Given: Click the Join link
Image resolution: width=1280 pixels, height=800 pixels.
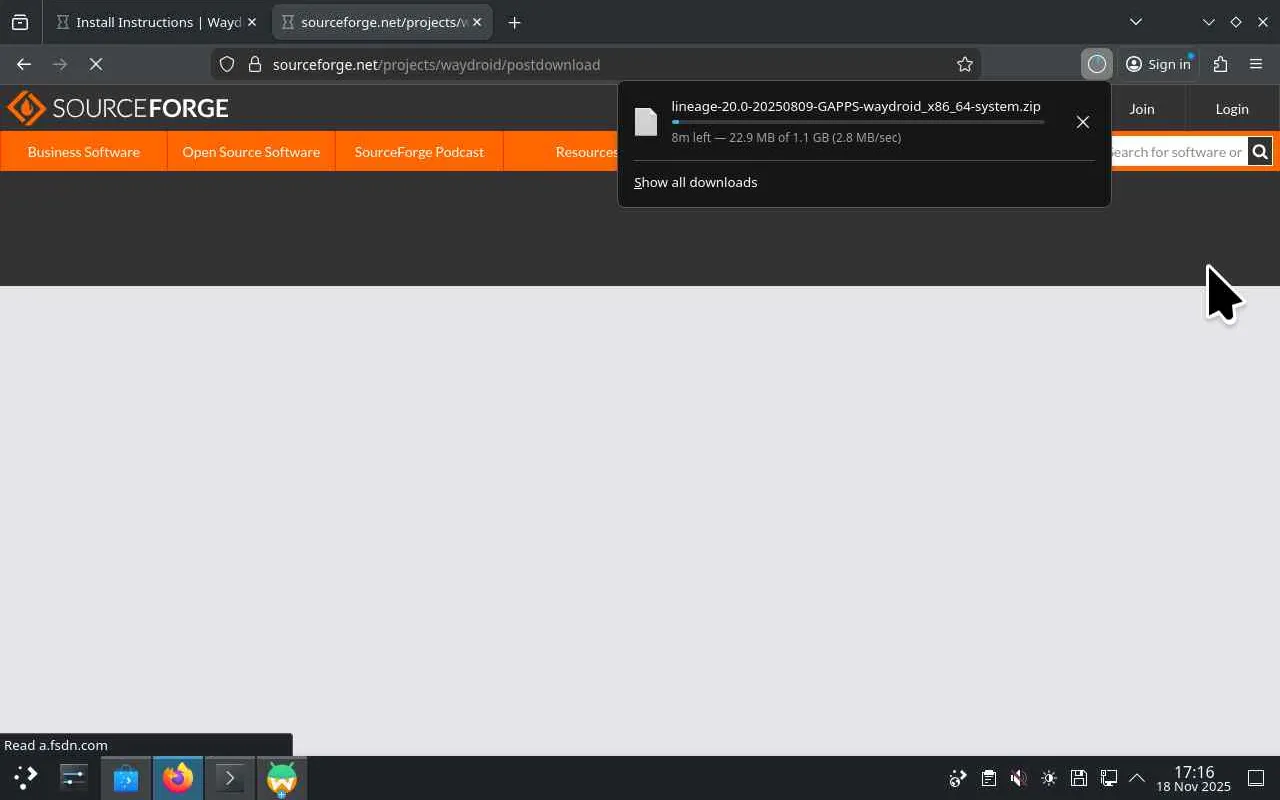Looking at the screenshot, I should tap(1142, 109).
